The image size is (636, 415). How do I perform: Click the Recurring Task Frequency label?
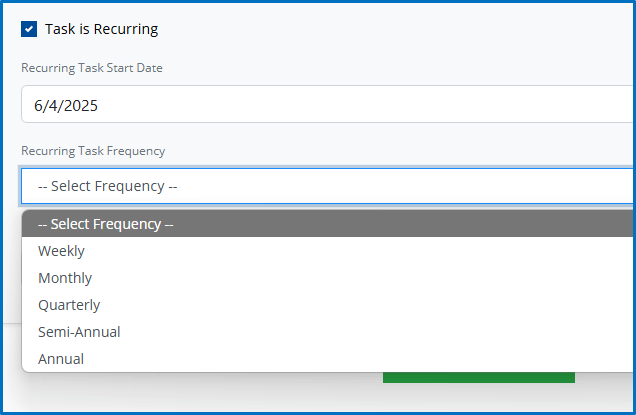(93, 151)
